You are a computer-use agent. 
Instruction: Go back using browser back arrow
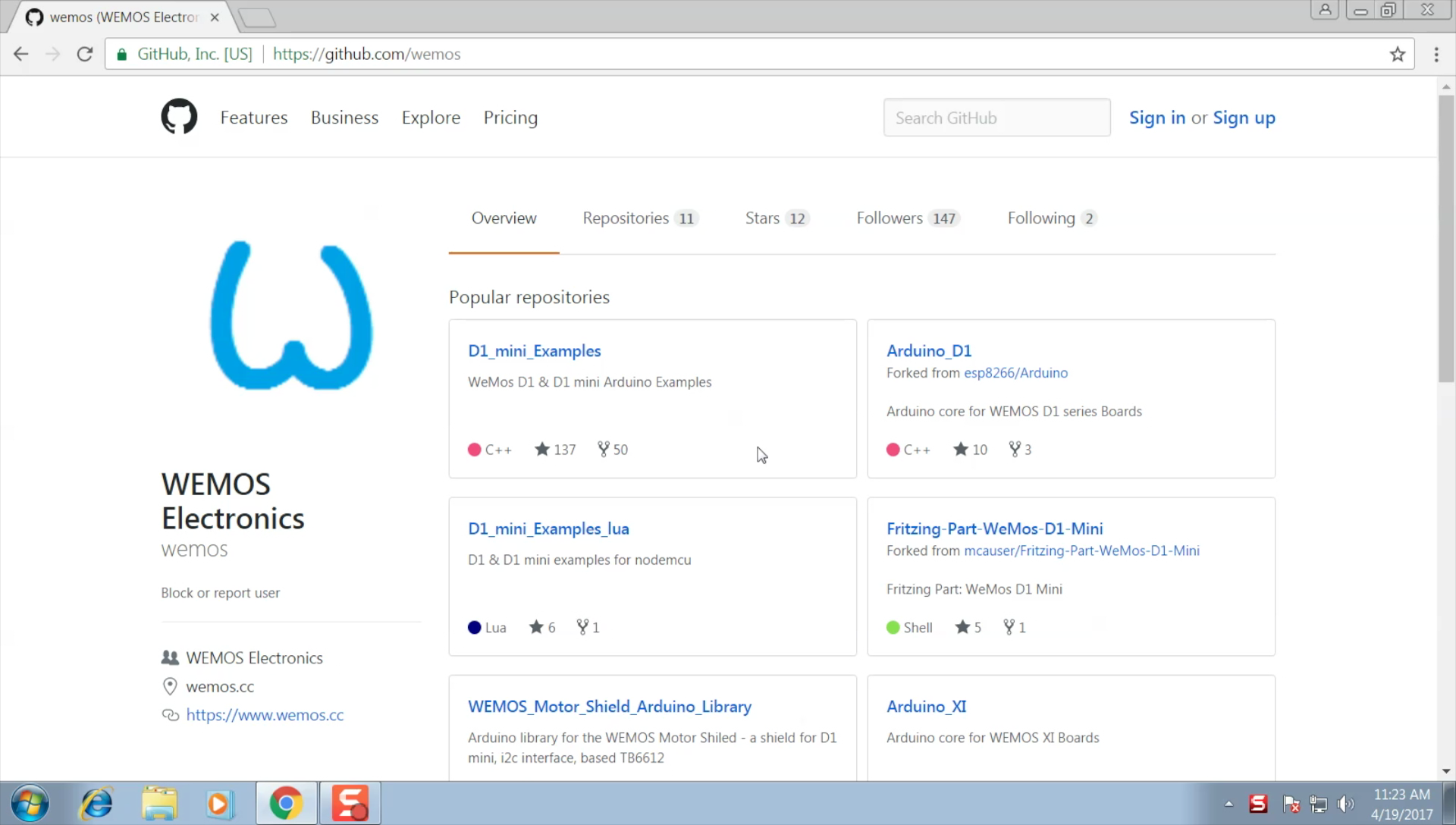pos(21,54)
